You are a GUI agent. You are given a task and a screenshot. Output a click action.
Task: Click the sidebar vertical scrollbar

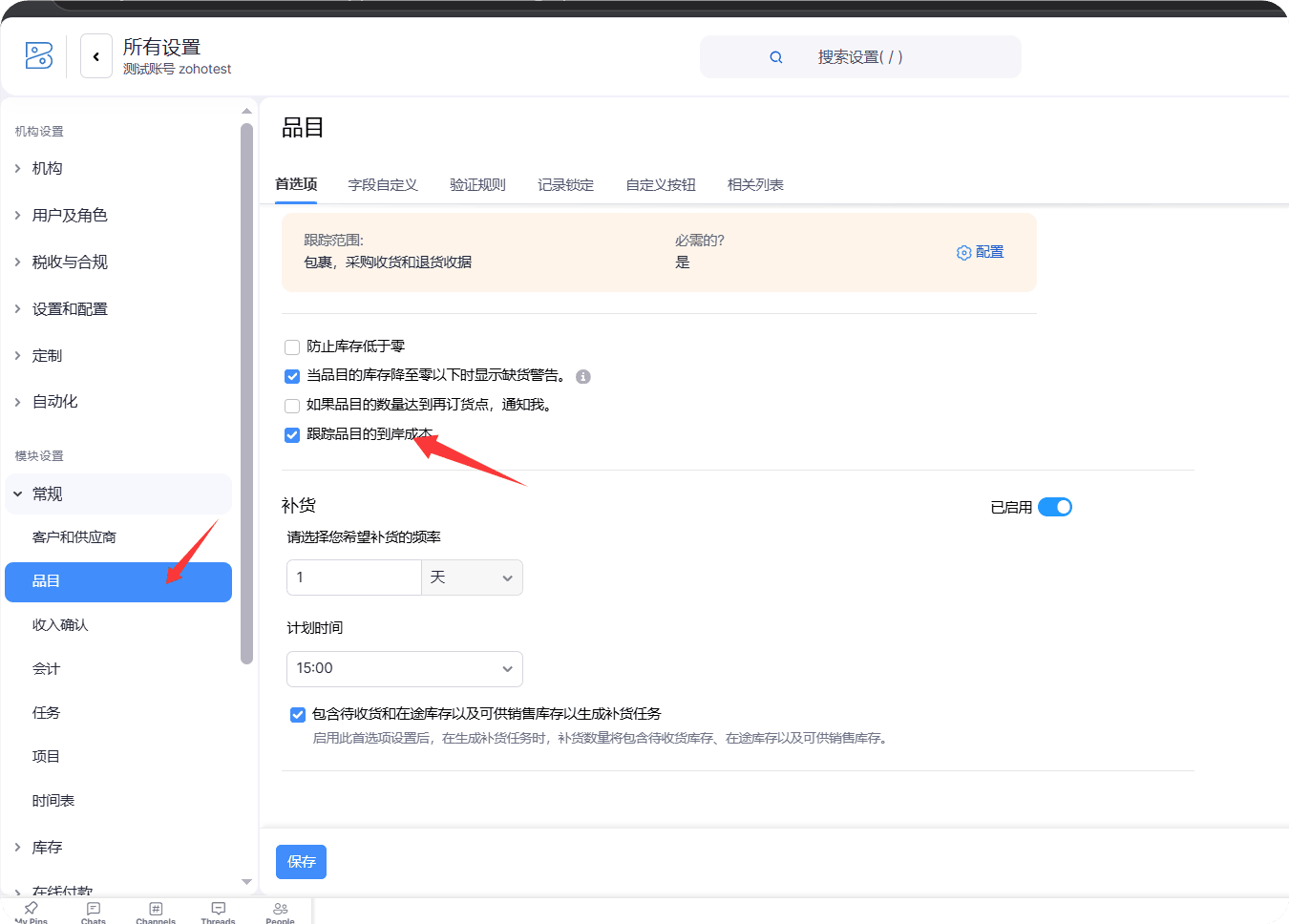246,393
